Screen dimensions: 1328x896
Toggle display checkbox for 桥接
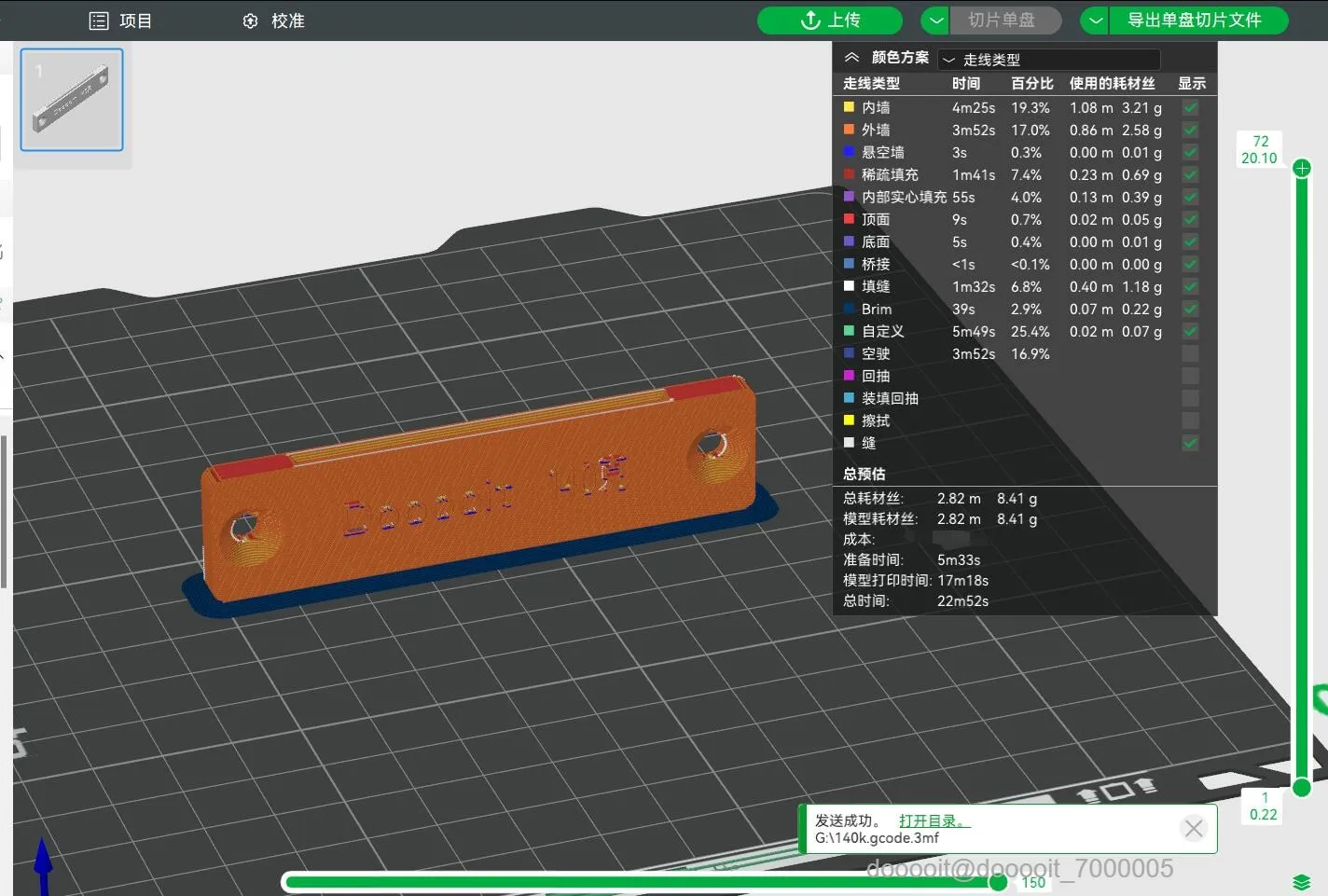click(x=1190, y=265)
